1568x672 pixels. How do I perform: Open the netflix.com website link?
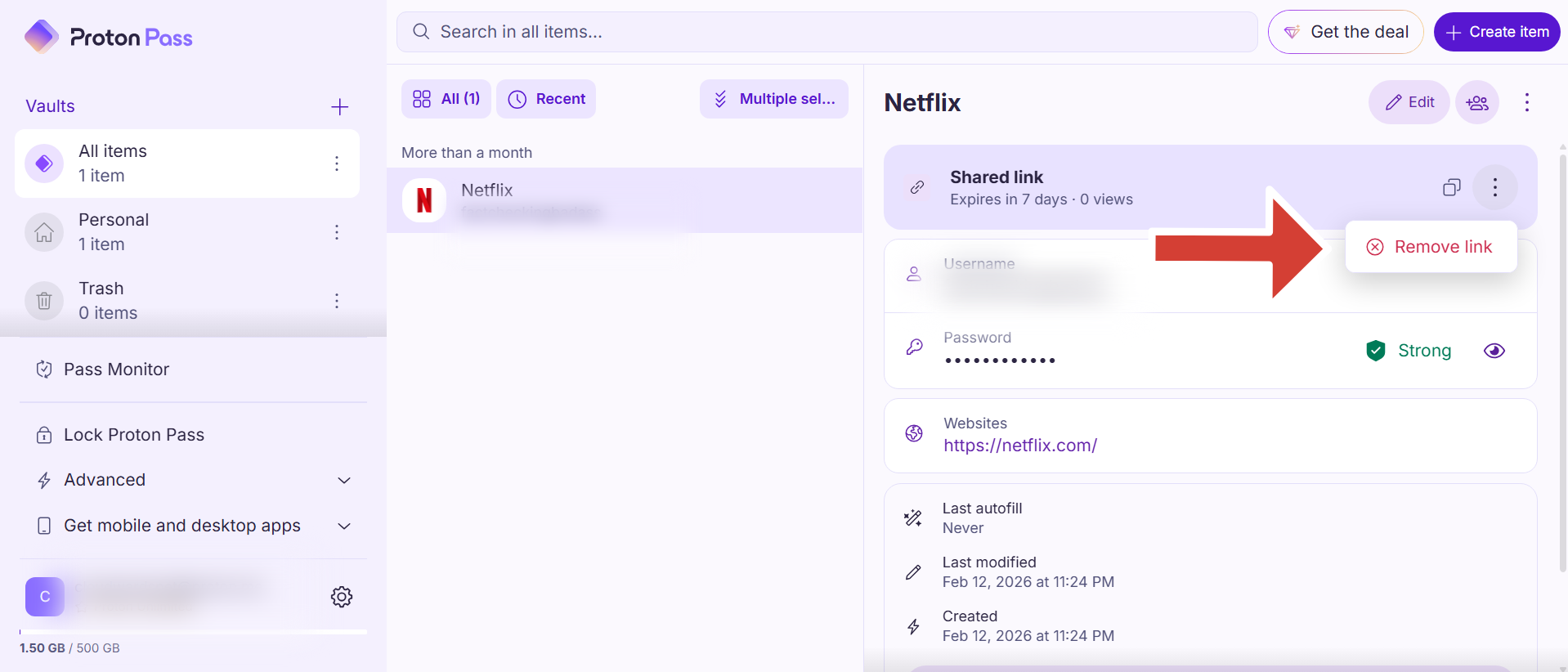click(1019, 446)
